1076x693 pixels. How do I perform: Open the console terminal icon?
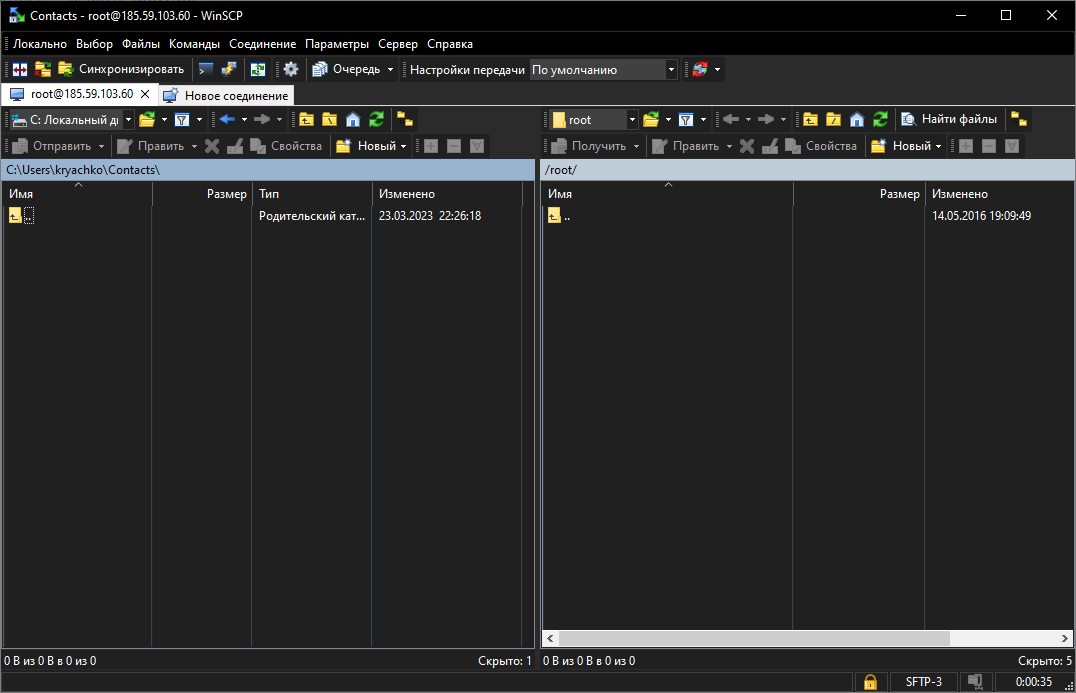(205, 69)
